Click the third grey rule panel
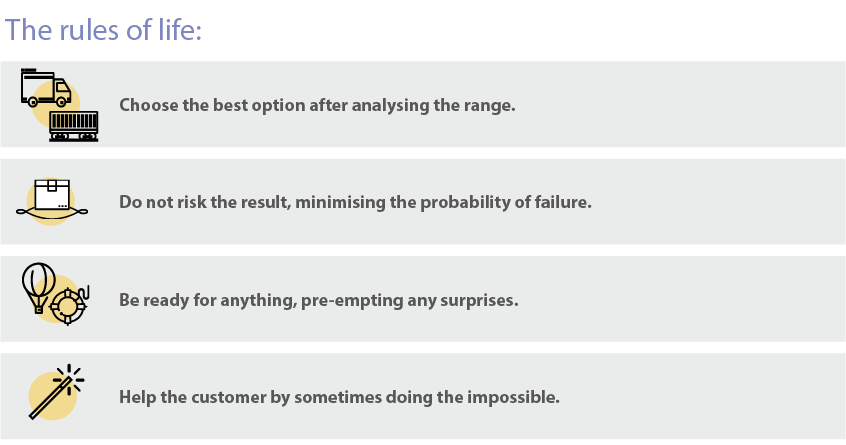 pos(423,299)
